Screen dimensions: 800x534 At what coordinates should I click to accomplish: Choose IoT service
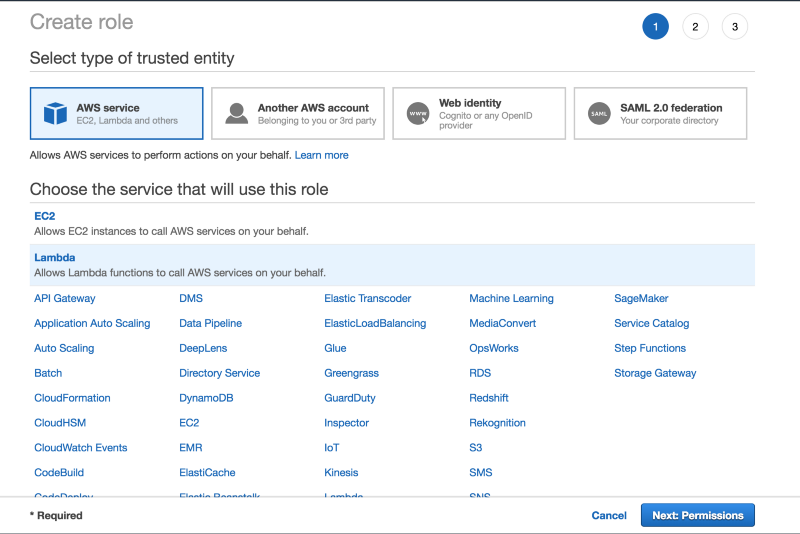[x=332, y=448]
